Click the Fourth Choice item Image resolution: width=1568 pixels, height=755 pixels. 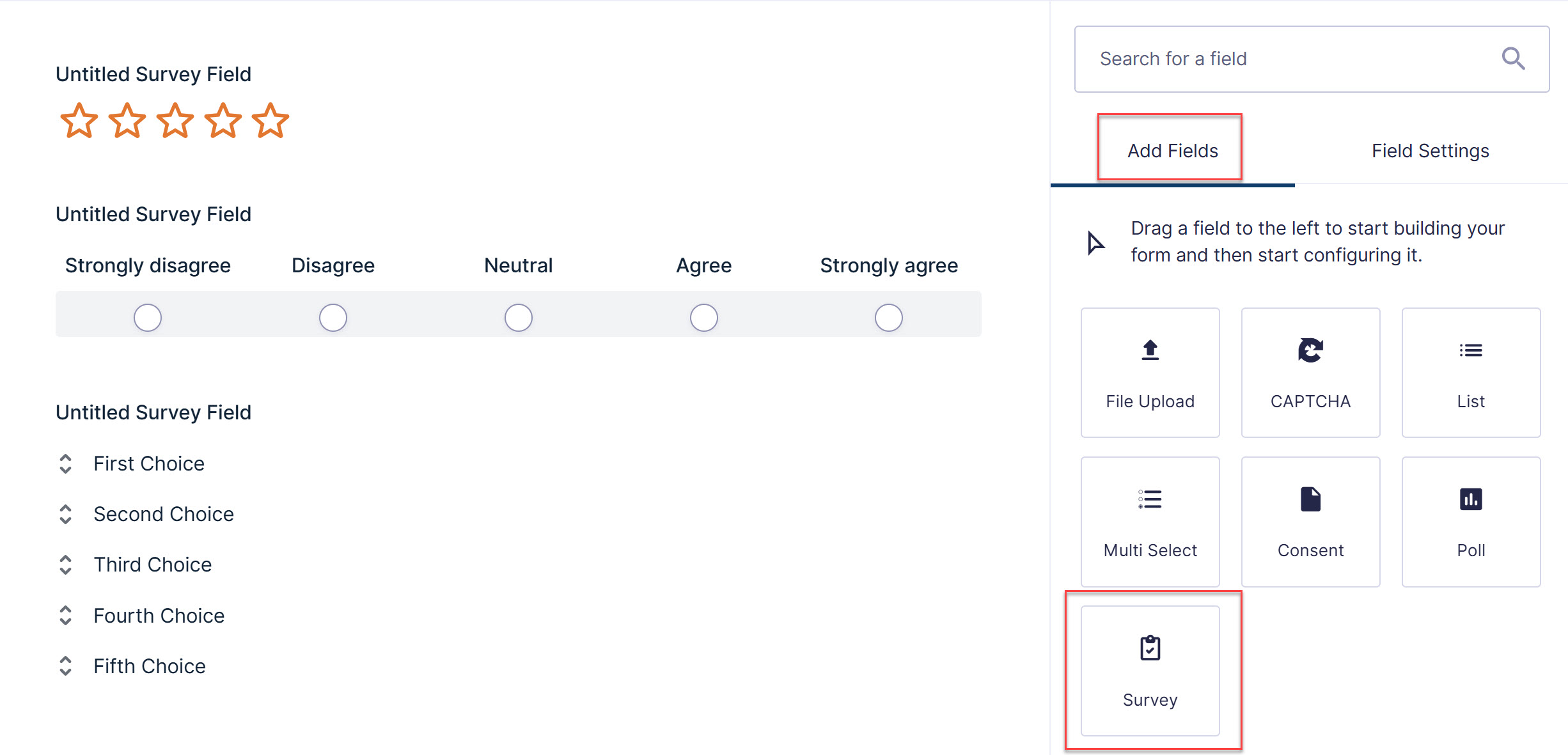pyautogui.click(x=159, y=615)
